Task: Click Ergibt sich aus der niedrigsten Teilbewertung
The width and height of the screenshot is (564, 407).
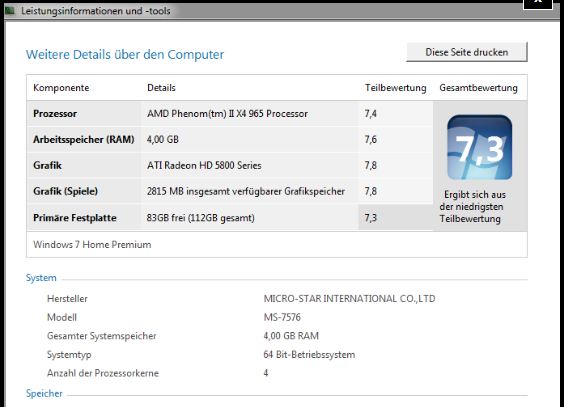Action: pyautogui.click(x=472, y=207)
